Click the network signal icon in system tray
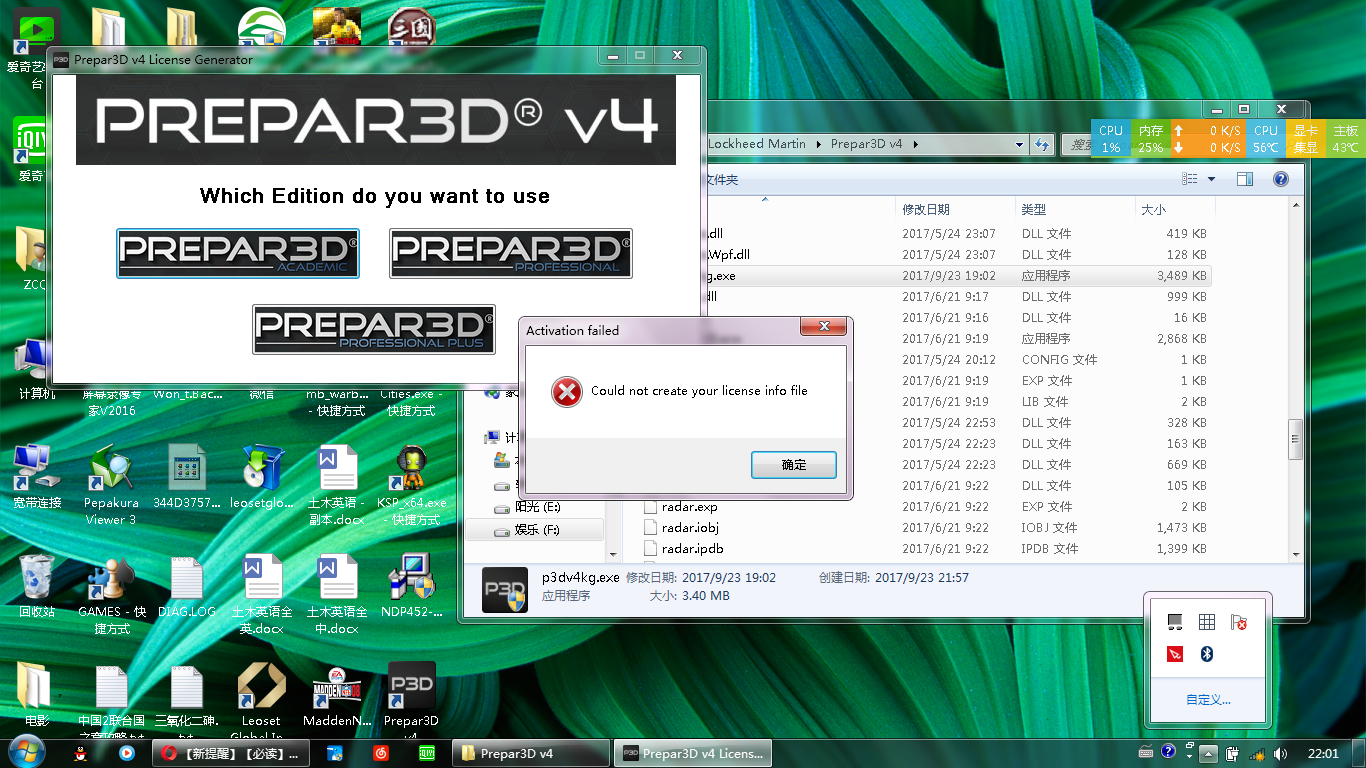 pos(1255,753)
